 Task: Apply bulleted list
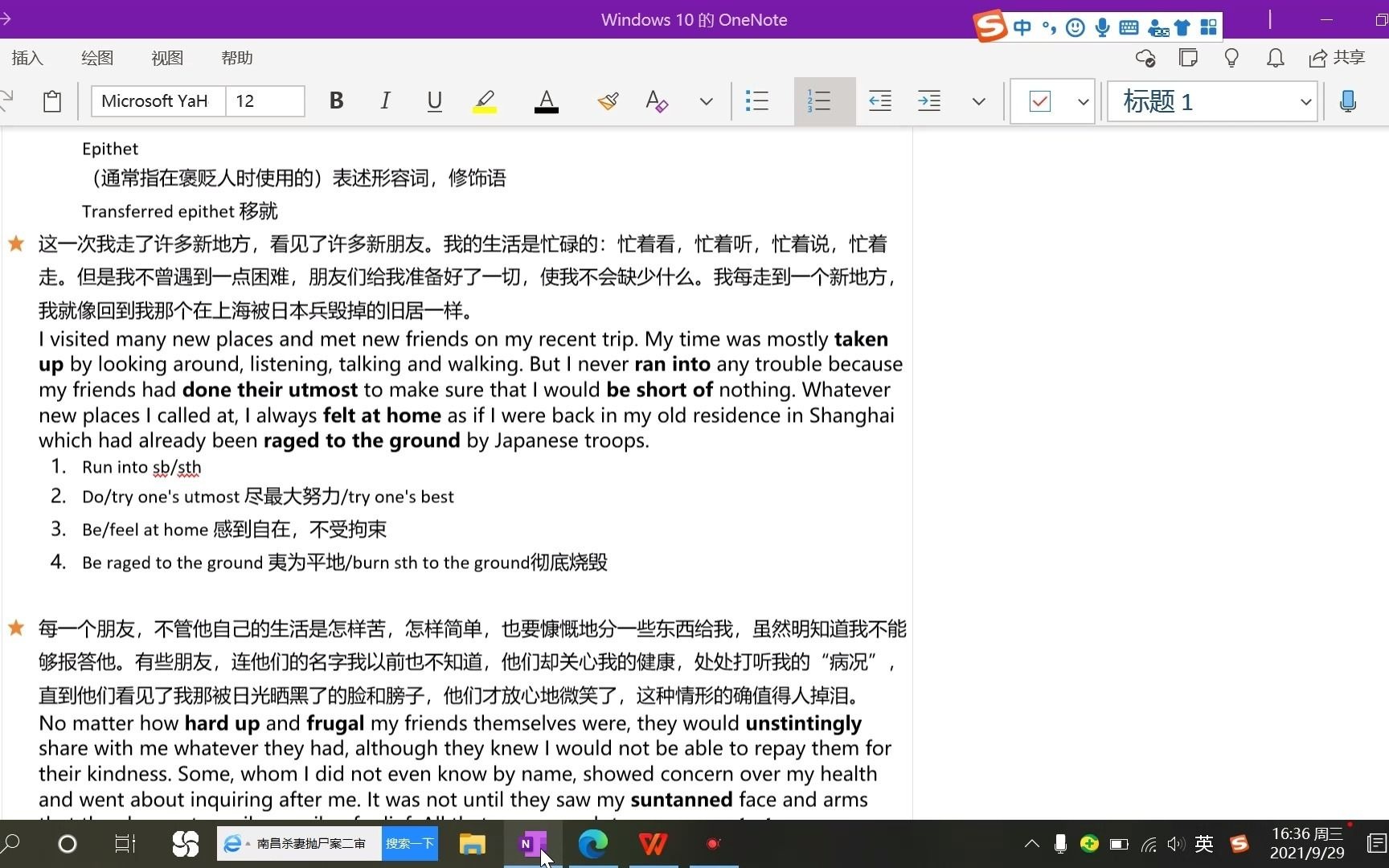(756, 101)
